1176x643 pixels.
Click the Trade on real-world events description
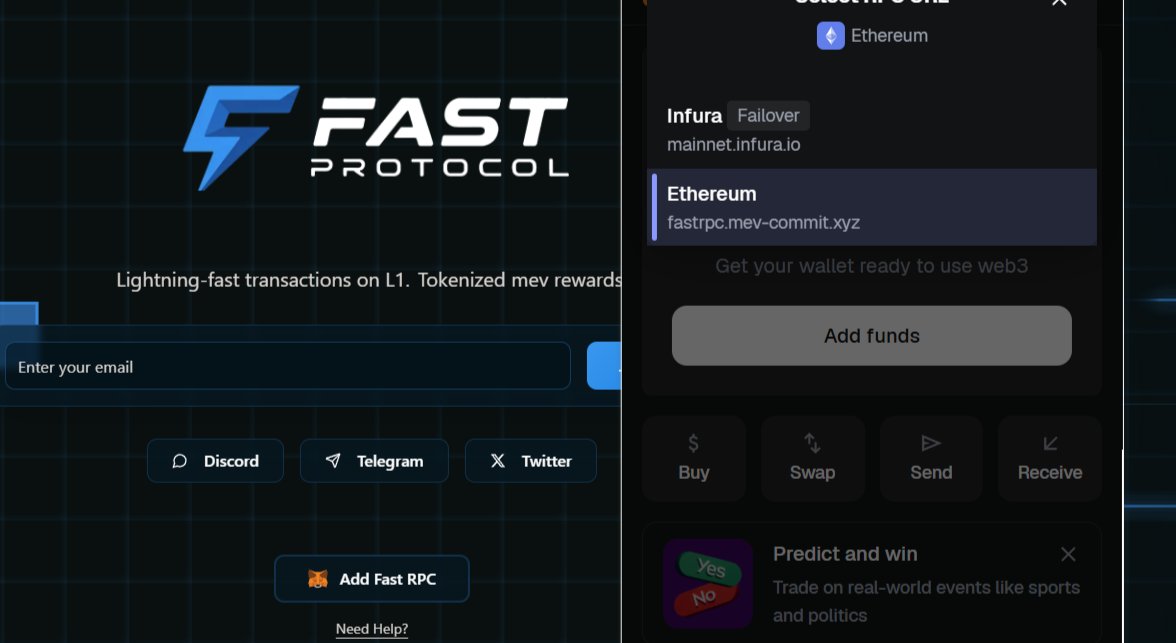(x=926, y=601)
